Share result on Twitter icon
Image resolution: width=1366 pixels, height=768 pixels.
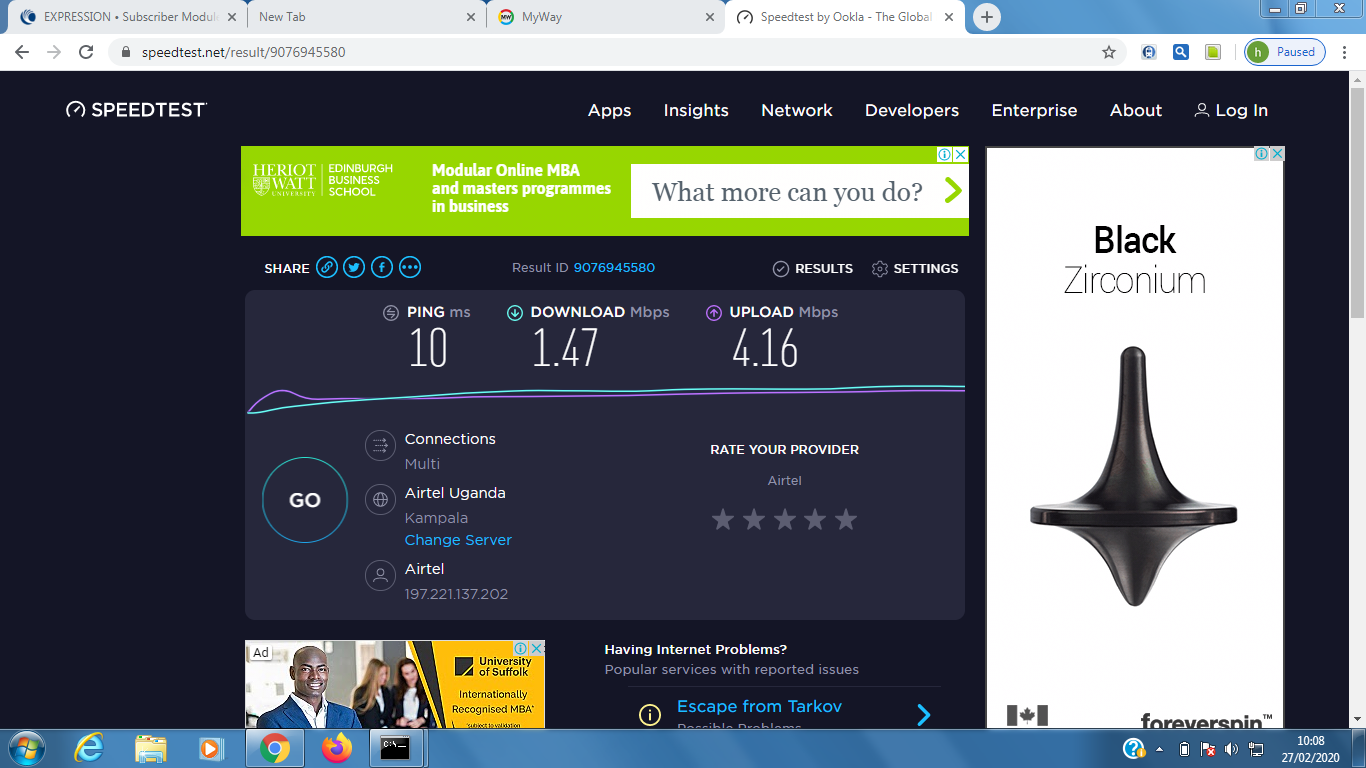(354, 268)
